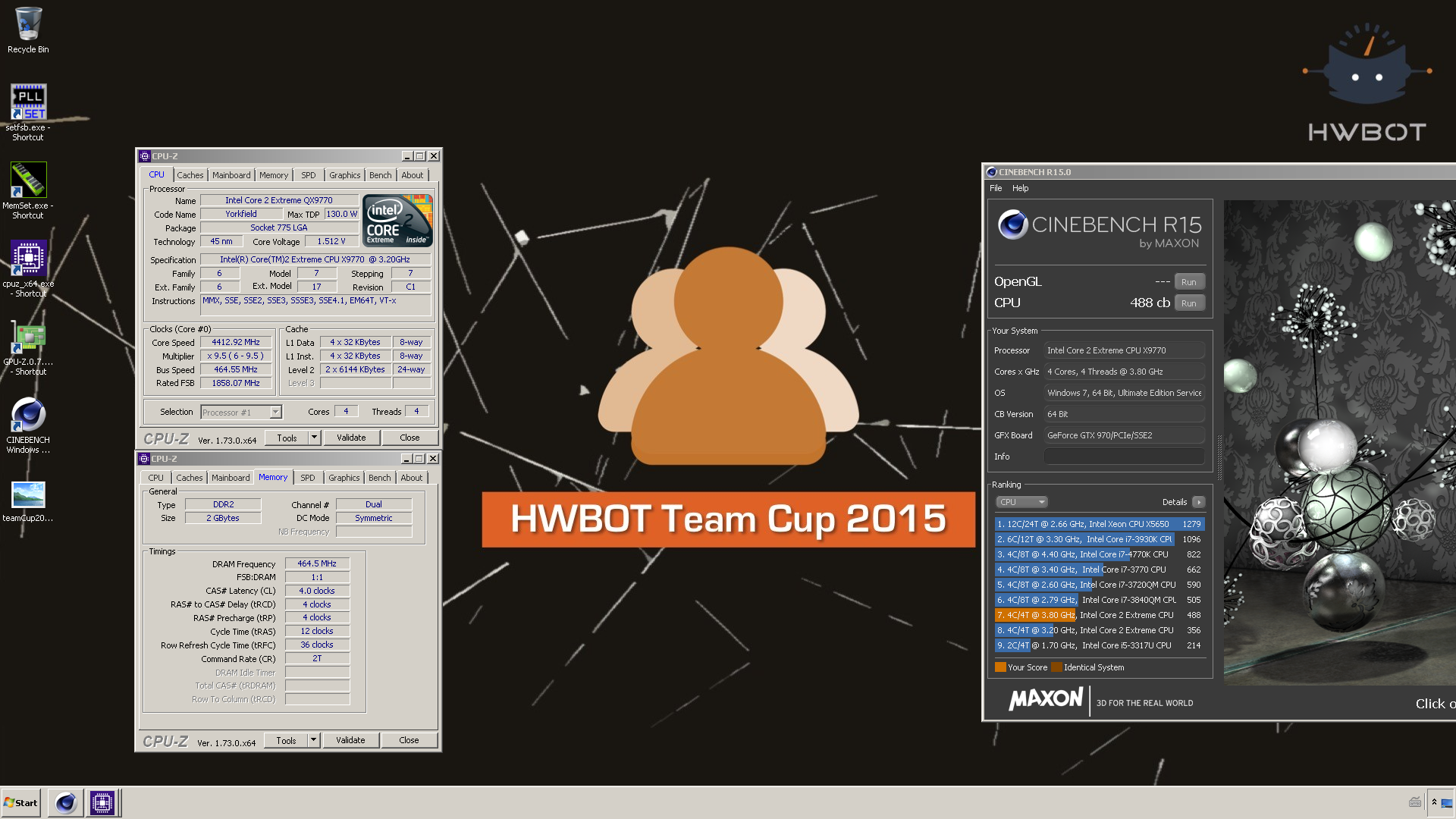Select ranking row i7-3930K score 1096
The image size is (1456, 819).
(1099, 539)
